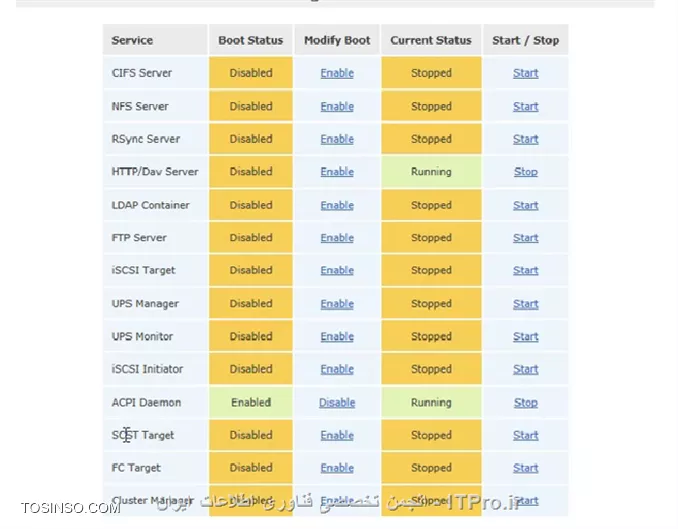Click the Service column header
Image resolution: width=678 pixels, height=529 pixels.
132,40
